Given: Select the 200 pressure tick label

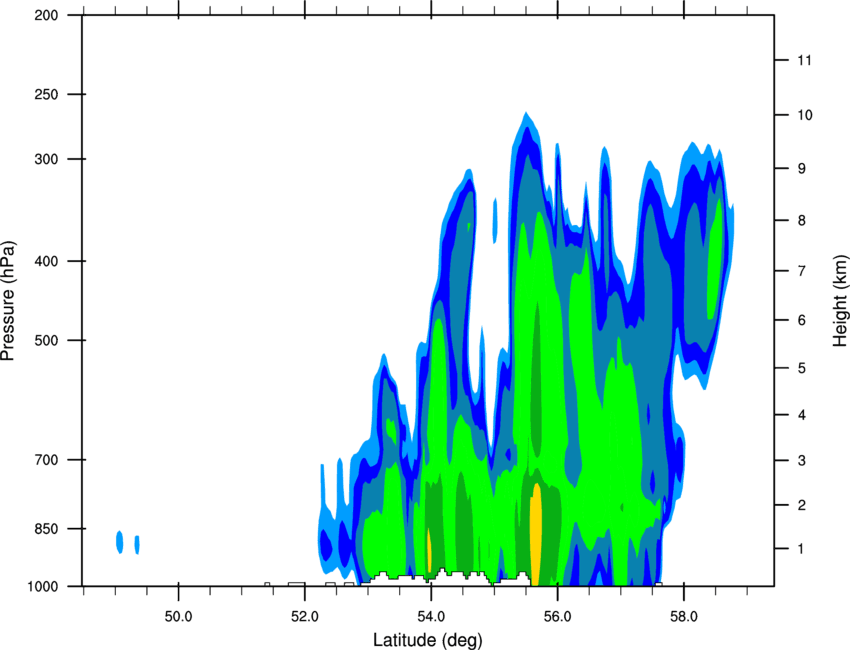Looking at the screenshot, I should [x=46, y=15].
